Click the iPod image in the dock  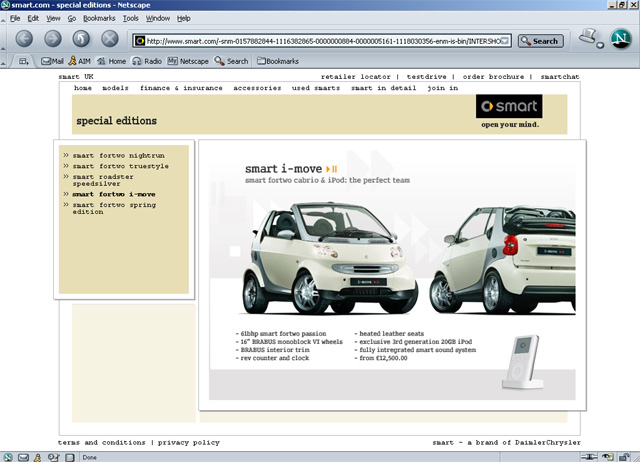tap(522, 362)
